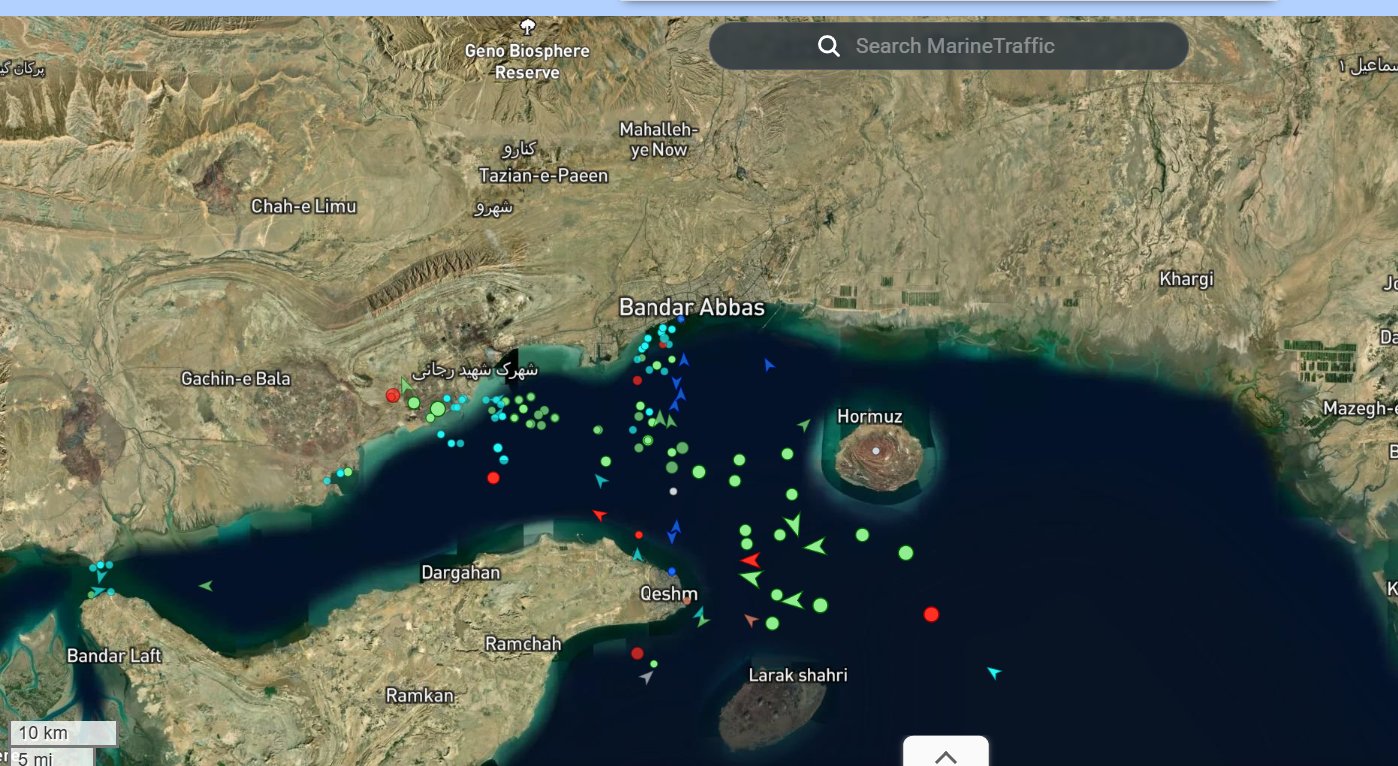This screenshot has width=1398, height=766.
Task: Click the Hormuz island label
Action: pos(869,416)
